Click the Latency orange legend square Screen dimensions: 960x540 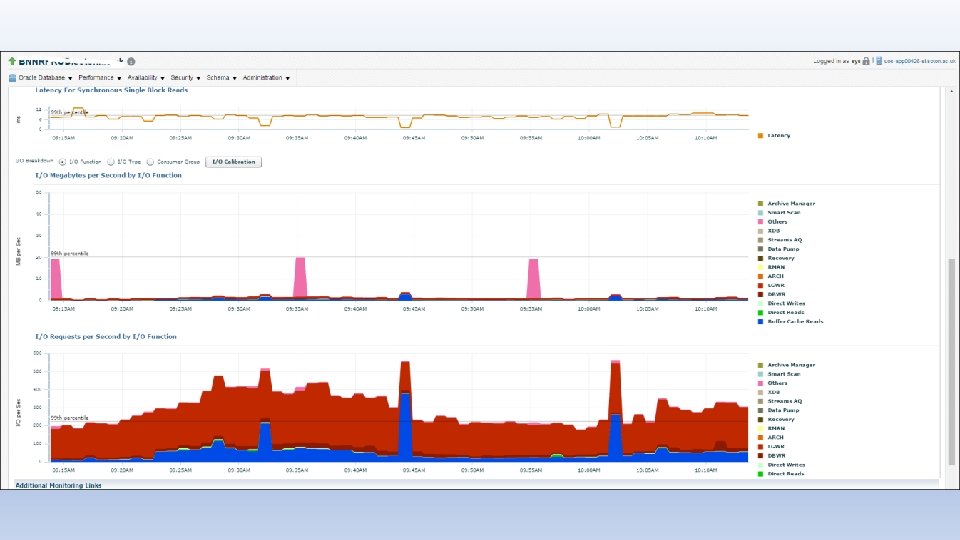click(760, 135)
